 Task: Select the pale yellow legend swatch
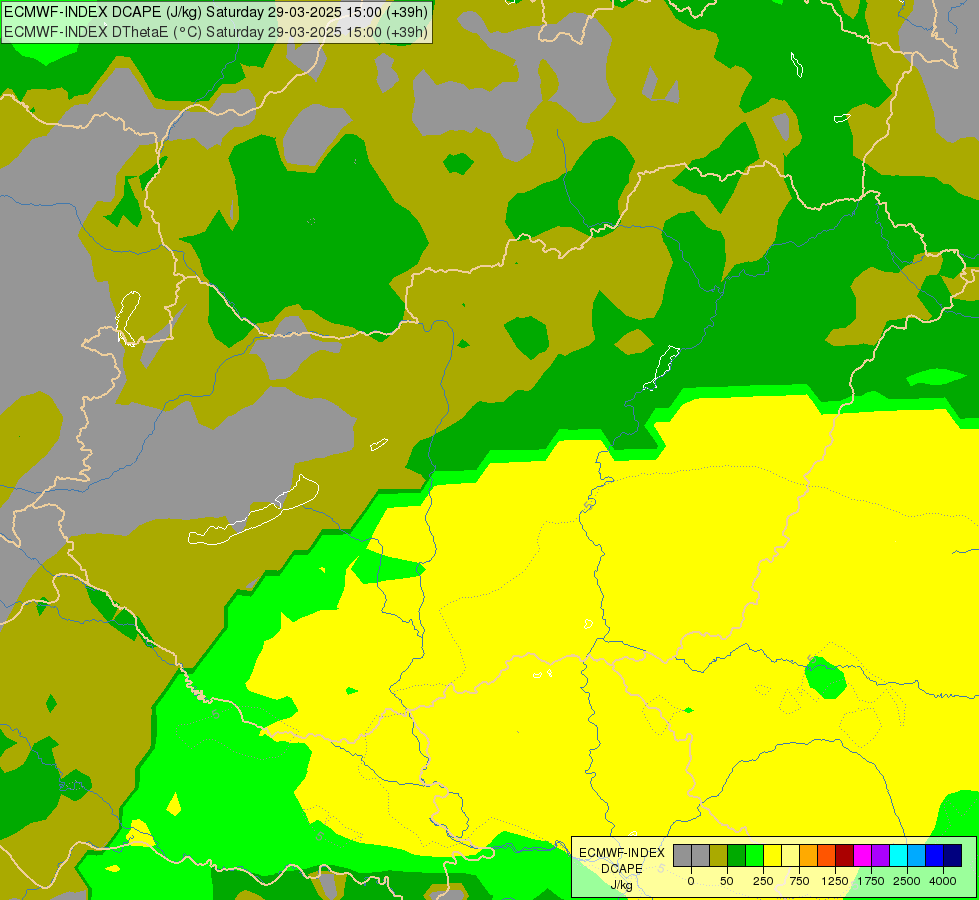790,856
